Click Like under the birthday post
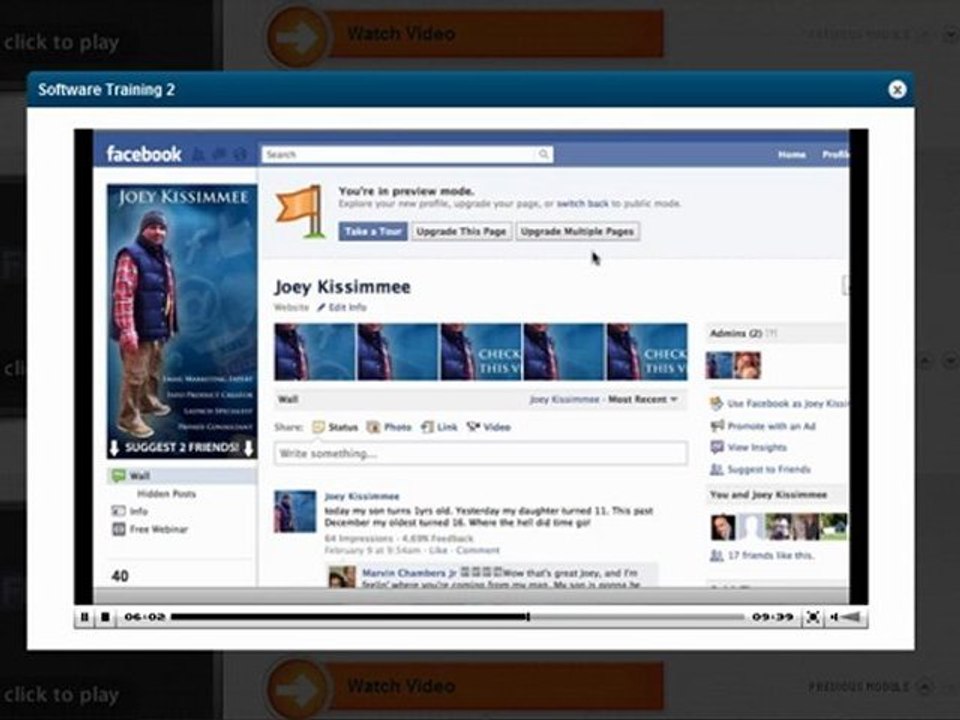 438,550
